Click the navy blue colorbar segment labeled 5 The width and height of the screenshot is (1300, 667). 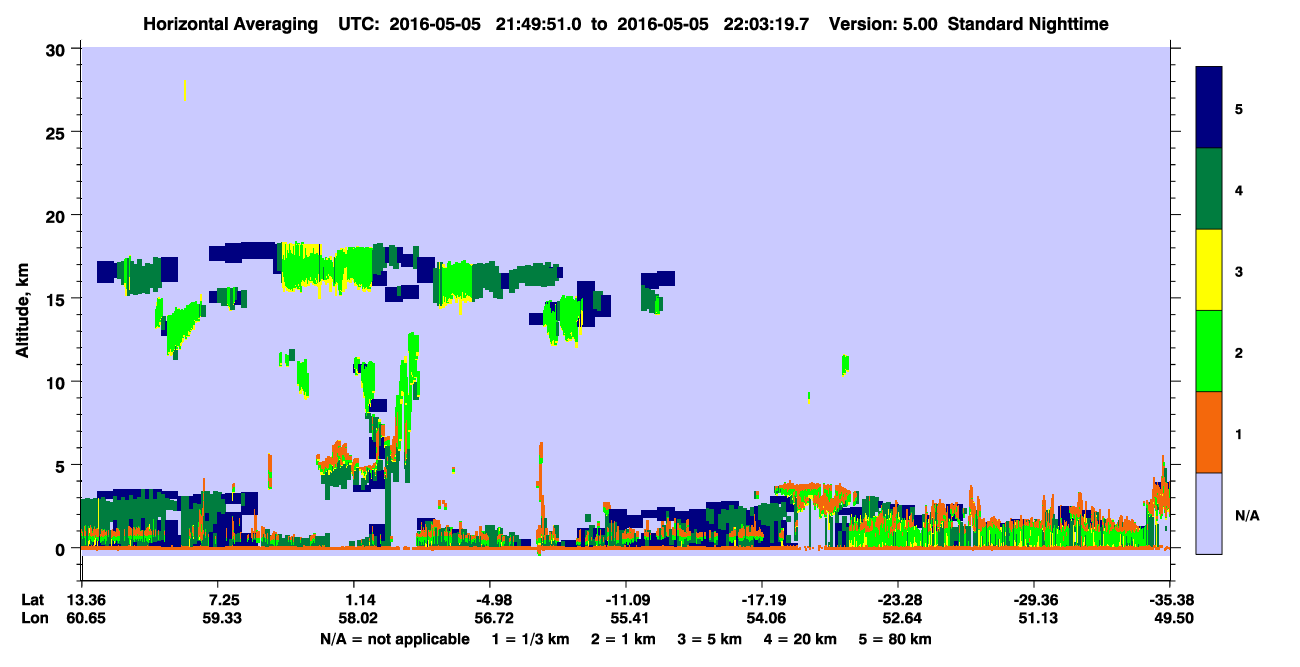tap(1209, 108)
